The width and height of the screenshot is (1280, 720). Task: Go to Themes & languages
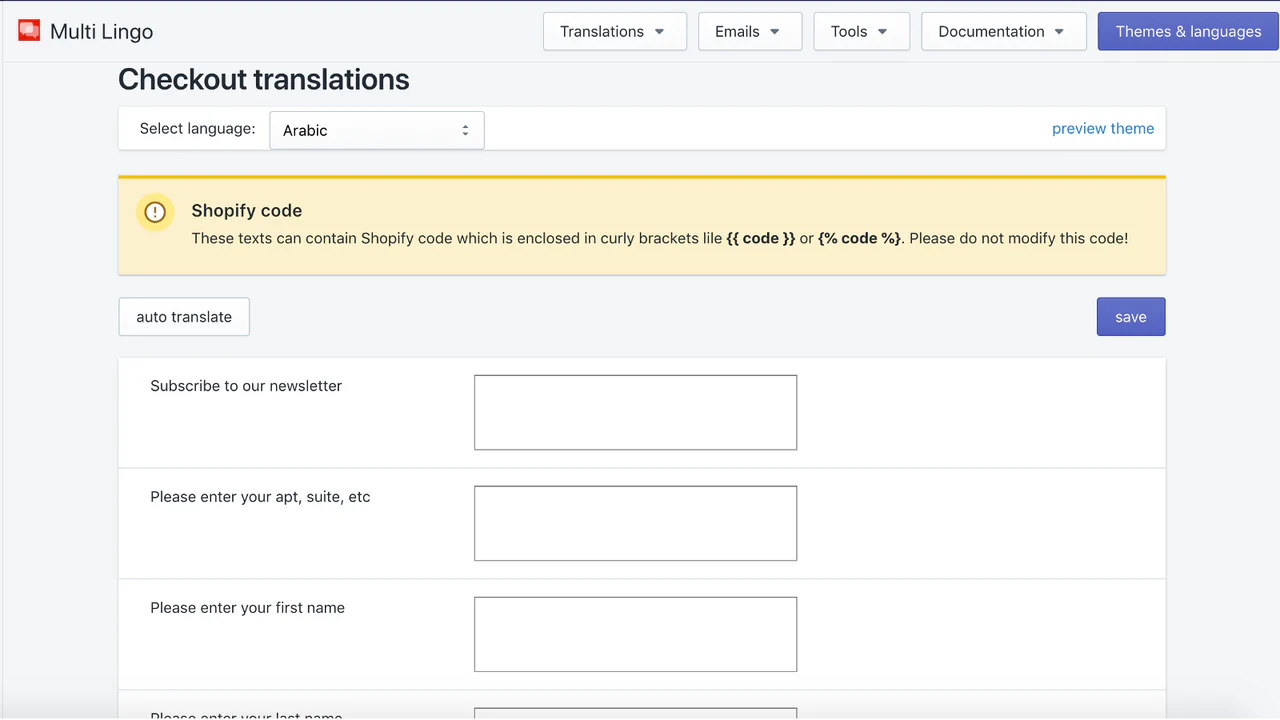(1188, 31)
